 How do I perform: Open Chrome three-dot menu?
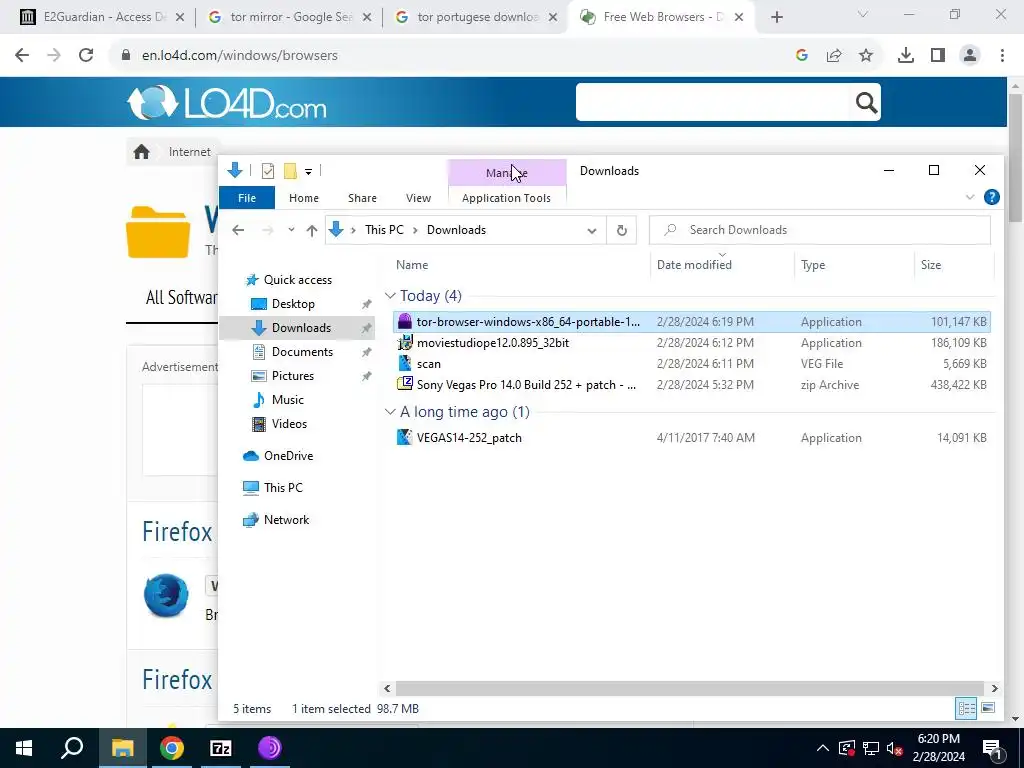(x=1002, y=56)
